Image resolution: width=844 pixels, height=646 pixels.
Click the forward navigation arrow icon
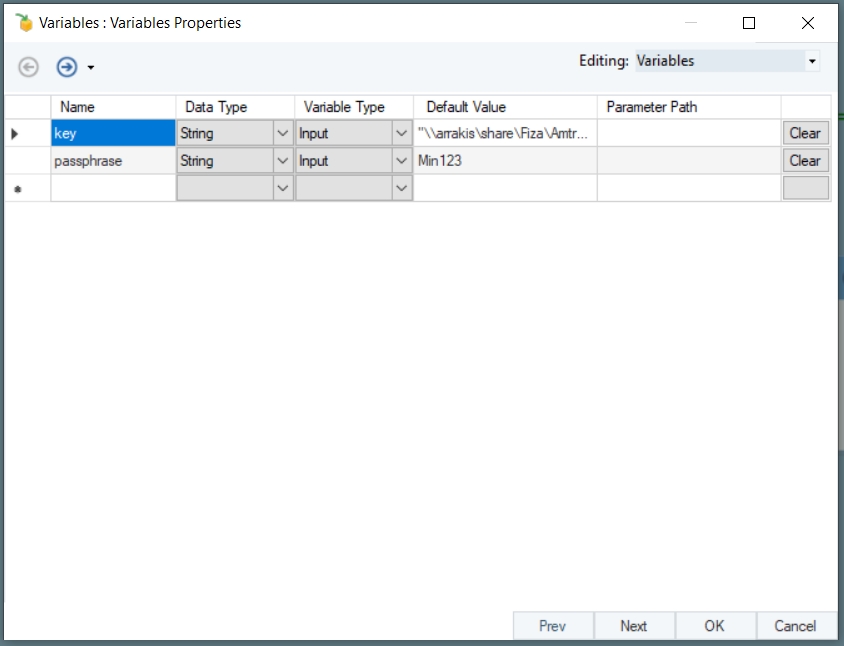67,67
